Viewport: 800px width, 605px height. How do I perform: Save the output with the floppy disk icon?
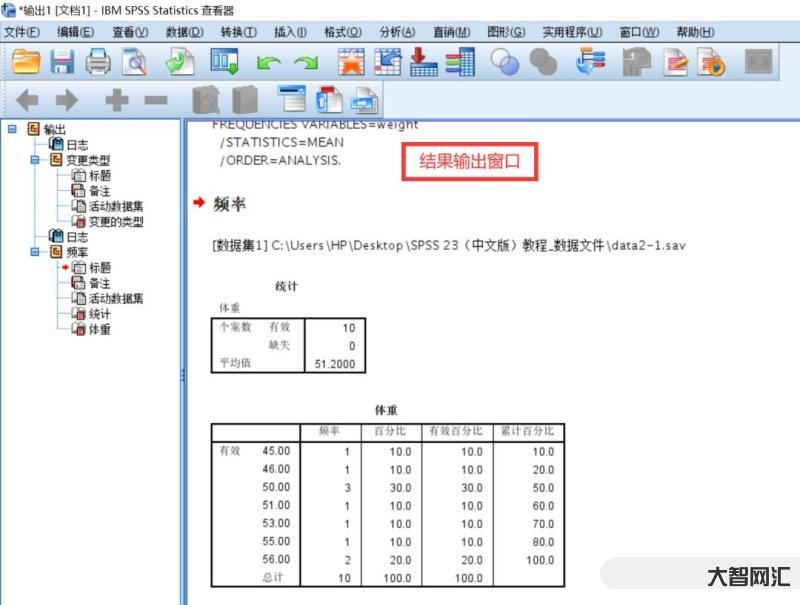(x=62, y=63)
